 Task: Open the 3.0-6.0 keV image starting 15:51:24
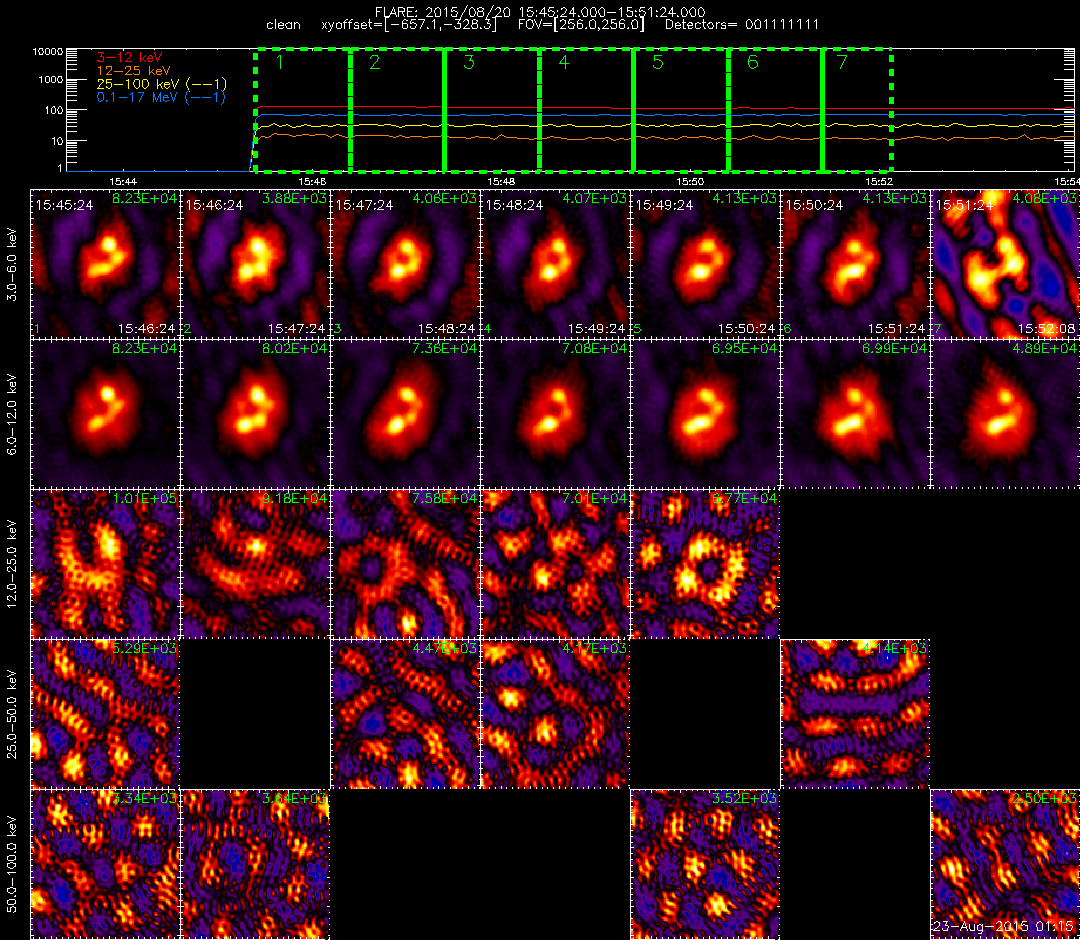tap(1005, 264)
